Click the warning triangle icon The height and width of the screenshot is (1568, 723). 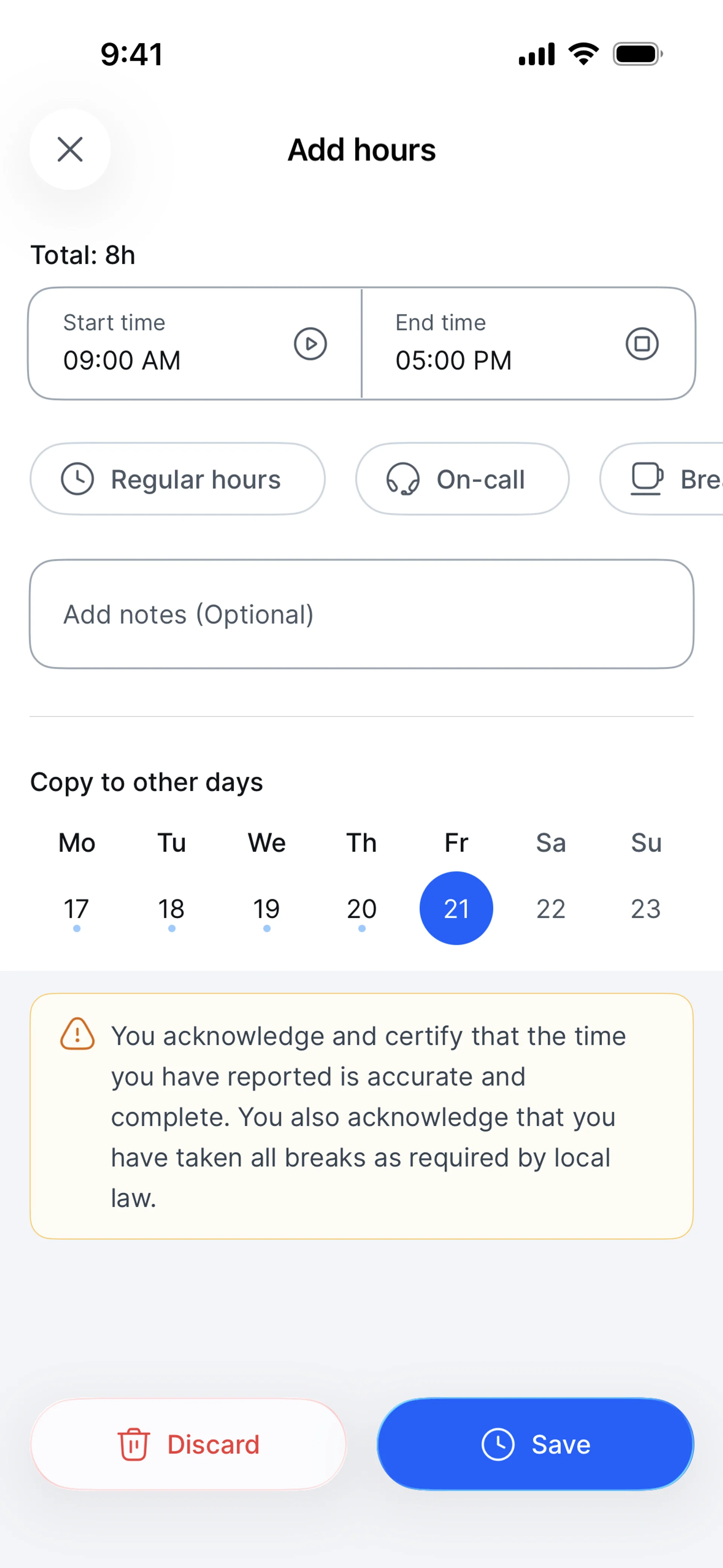coord(77,1034)
